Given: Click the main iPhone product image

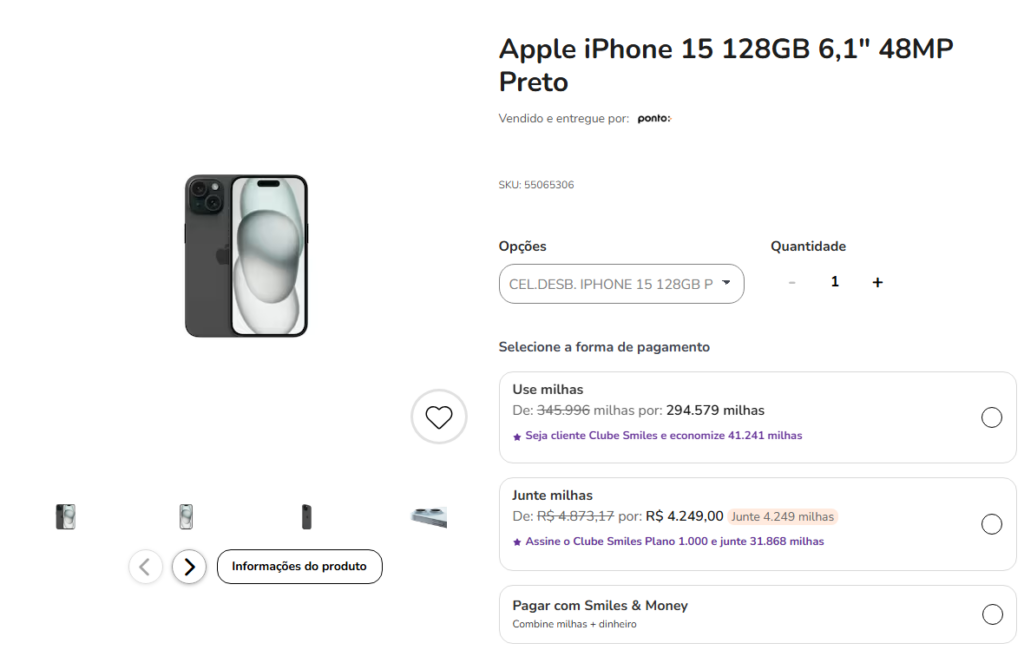Looking at the screenshot, I should [x=246, y=256].
